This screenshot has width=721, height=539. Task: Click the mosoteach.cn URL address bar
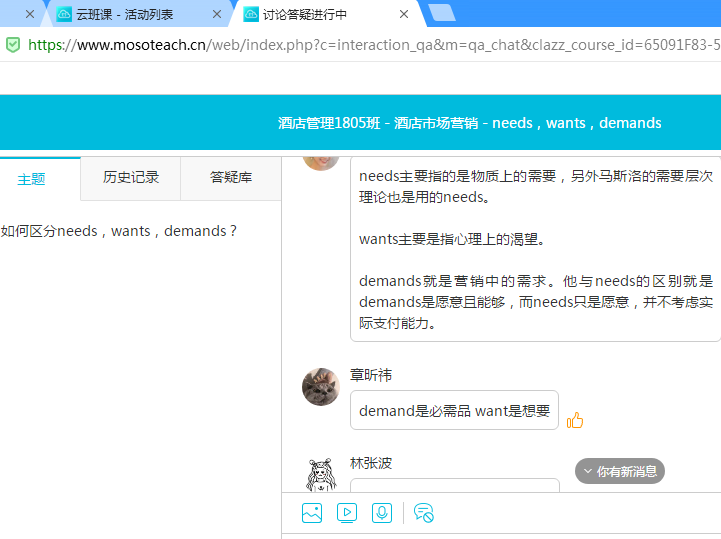pyautogui.click(x=372, y=45)
